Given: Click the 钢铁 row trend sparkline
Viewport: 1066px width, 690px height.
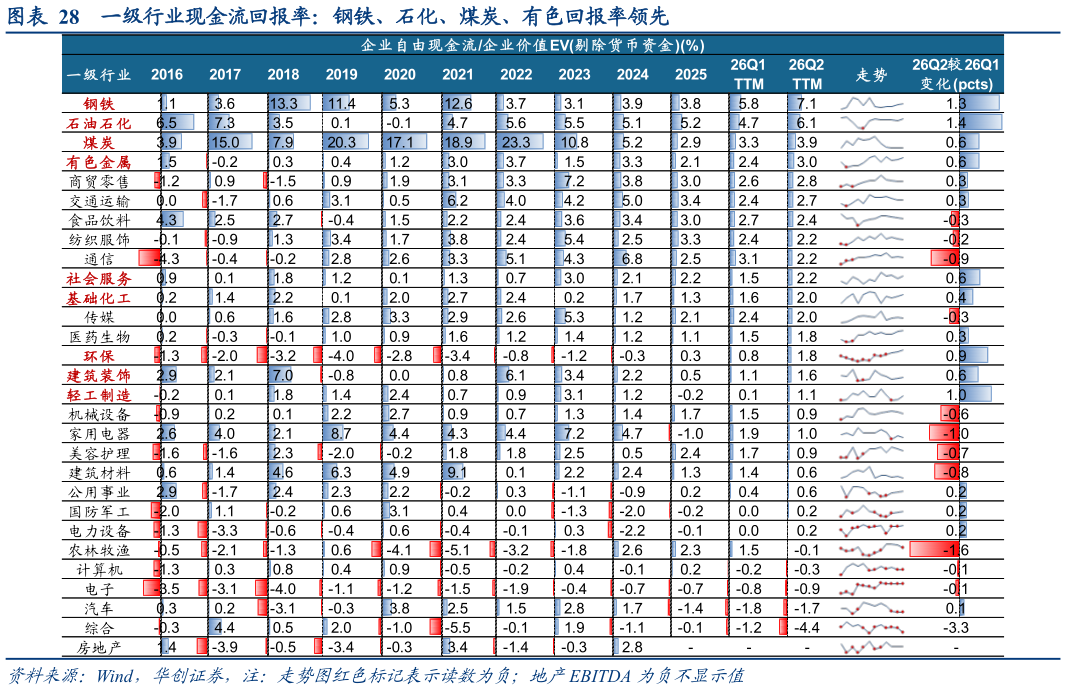Looking at the screenshot, I should point(872,104).
